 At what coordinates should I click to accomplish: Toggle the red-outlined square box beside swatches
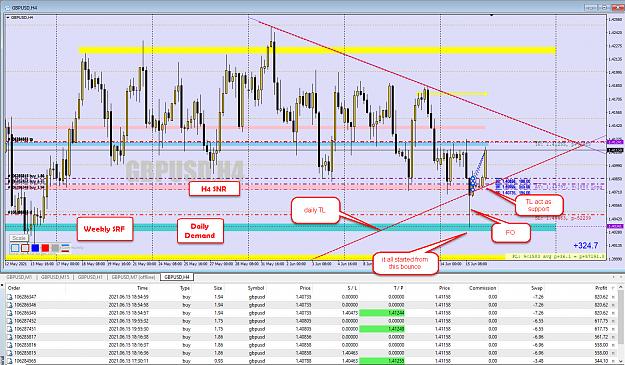point(25,248)
